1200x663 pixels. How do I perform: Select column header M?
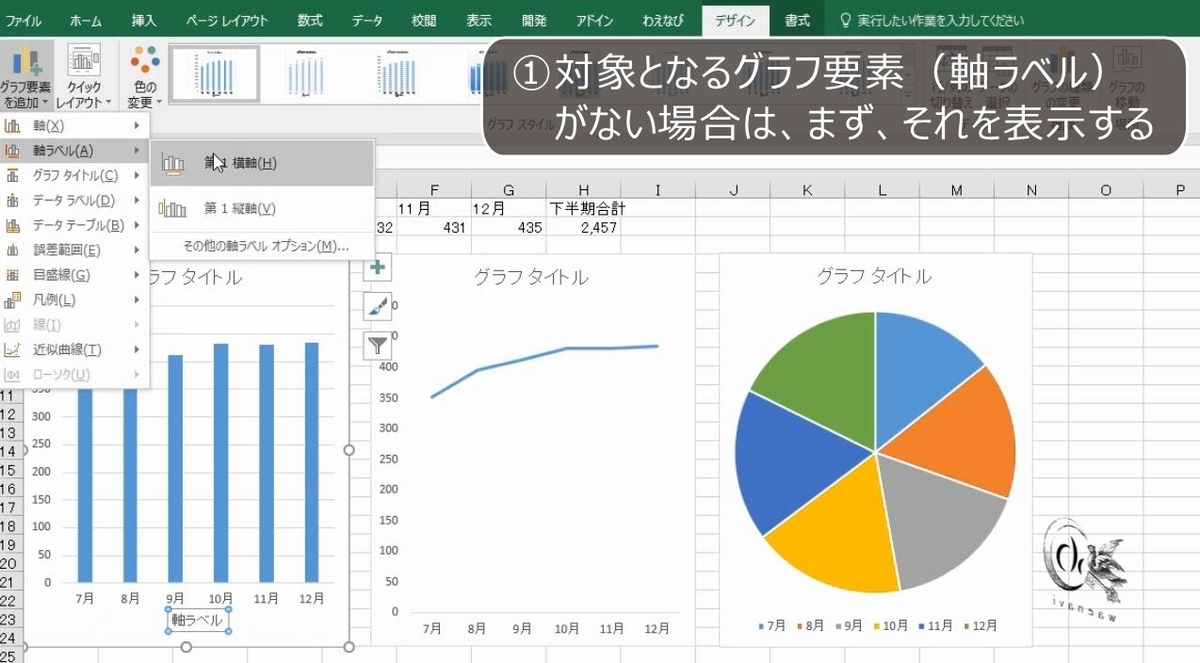coord(957,190)
